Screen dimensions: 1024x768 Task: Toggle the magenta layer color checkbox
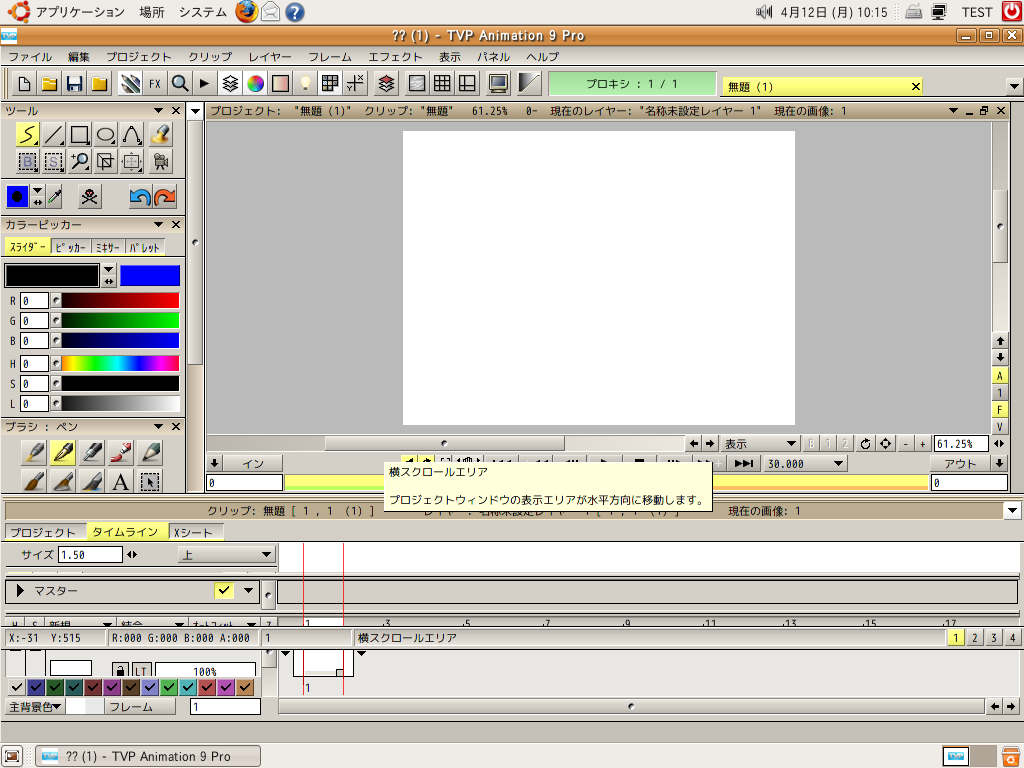click(226, 686)
